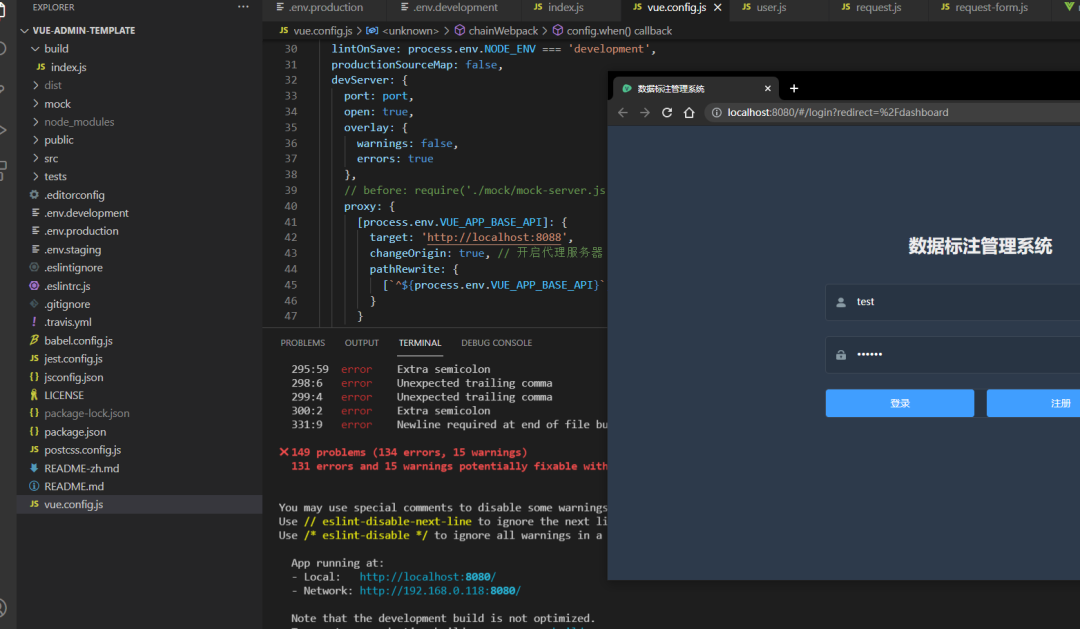
Task: Click gear icon beside .editorconfig
Action: [34, 195]
